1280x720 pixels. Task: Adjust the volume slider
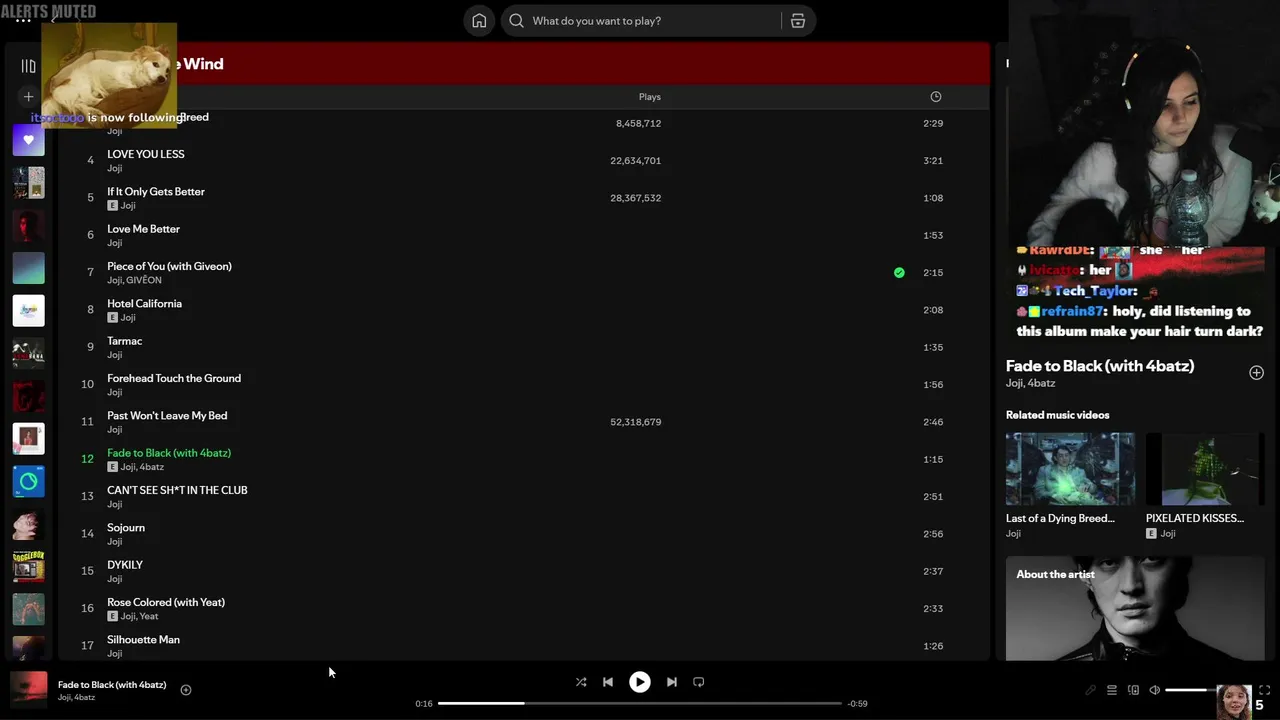1190,690
